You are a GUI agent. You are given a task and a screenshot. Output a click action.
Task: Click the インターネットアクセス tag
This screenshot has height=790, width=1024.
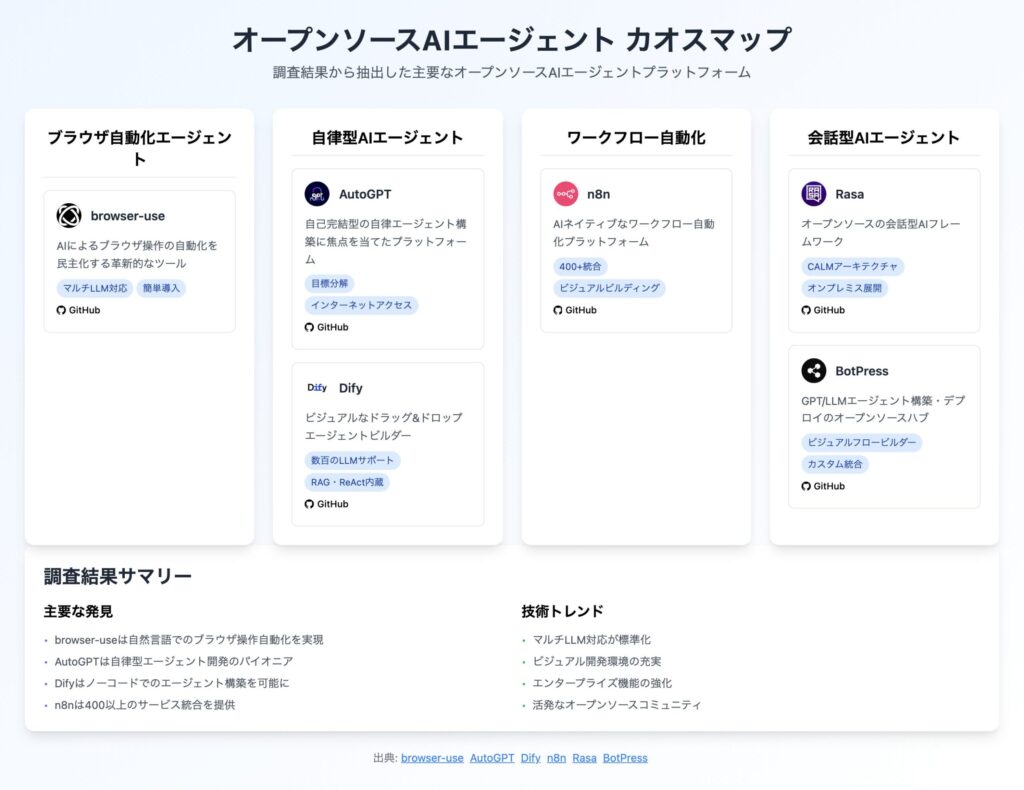tap(361, 305)
